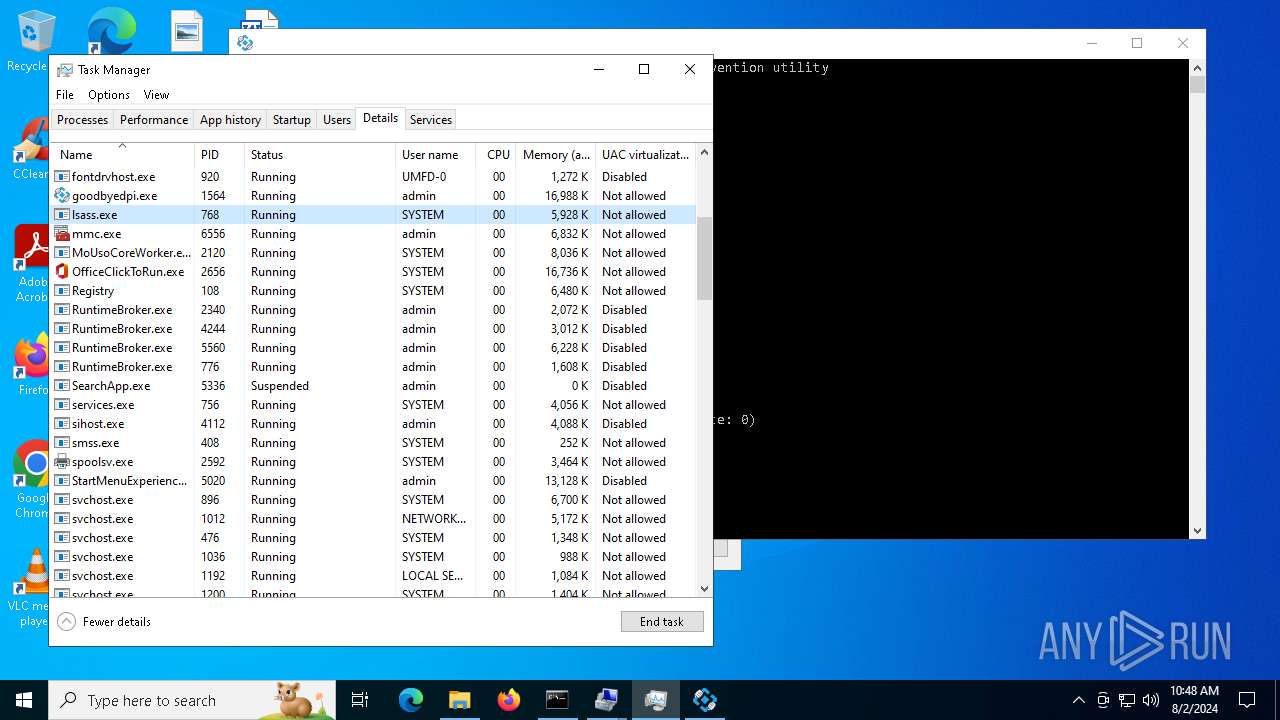Screen dimensions: 1280x720
Task: Sort by the Memory column header
Action: point(557,155)
